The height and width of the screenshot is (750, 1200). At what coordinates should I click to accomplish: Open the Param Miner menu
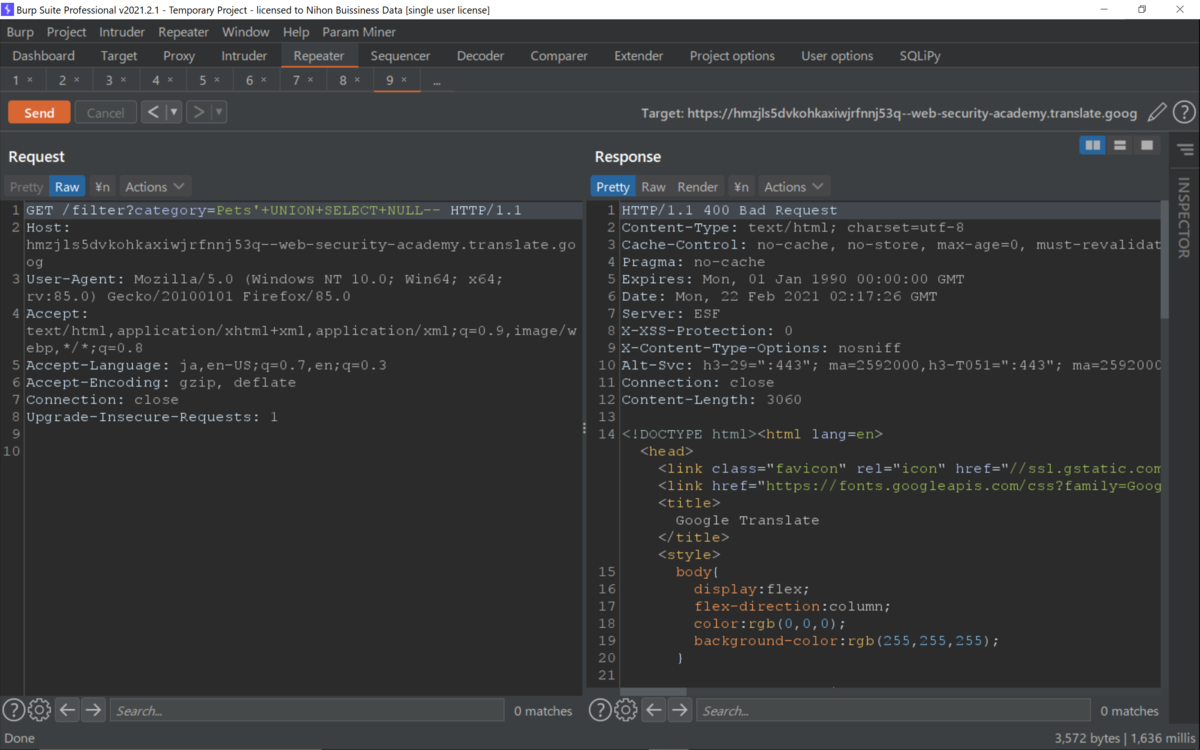[359, 32]
